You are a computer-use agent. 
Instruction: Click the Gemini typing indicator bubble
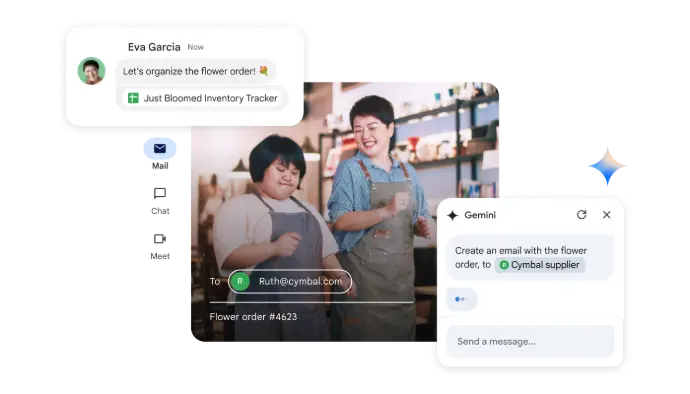coord(462,299)
